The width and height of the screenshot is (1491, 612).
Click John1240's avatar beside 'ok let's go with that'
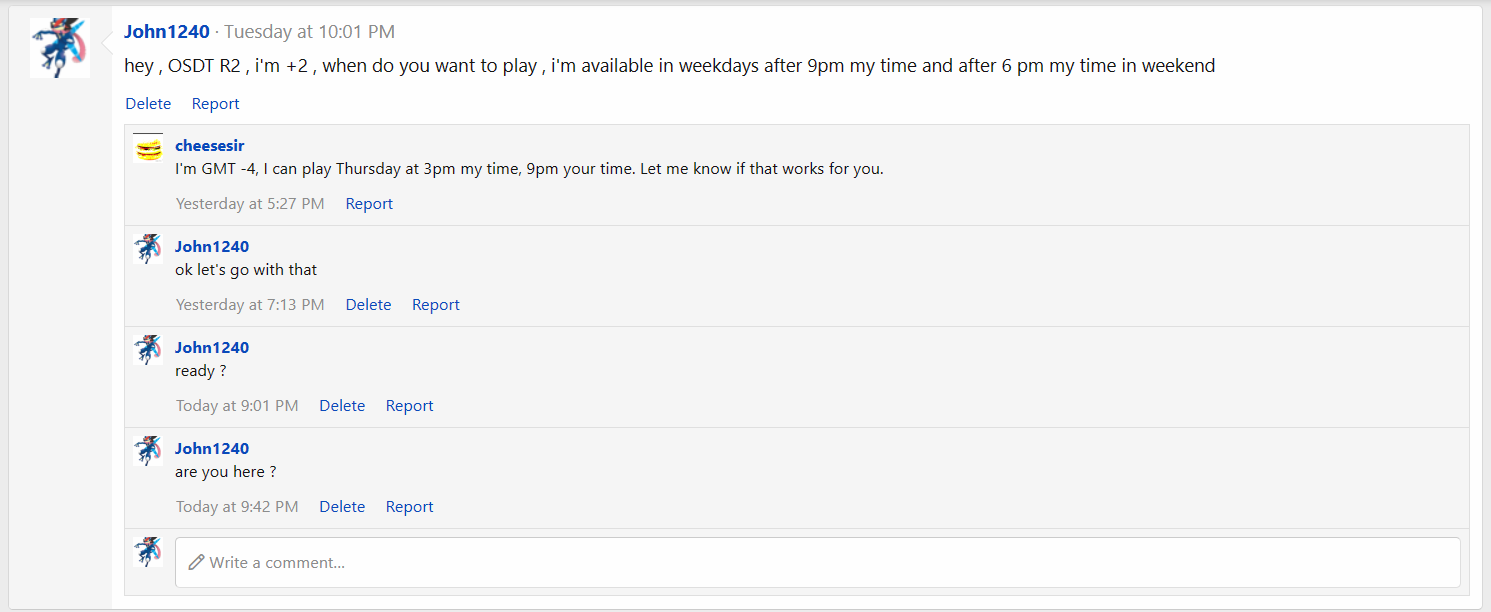pyautogui.click(x=148, y=249)
